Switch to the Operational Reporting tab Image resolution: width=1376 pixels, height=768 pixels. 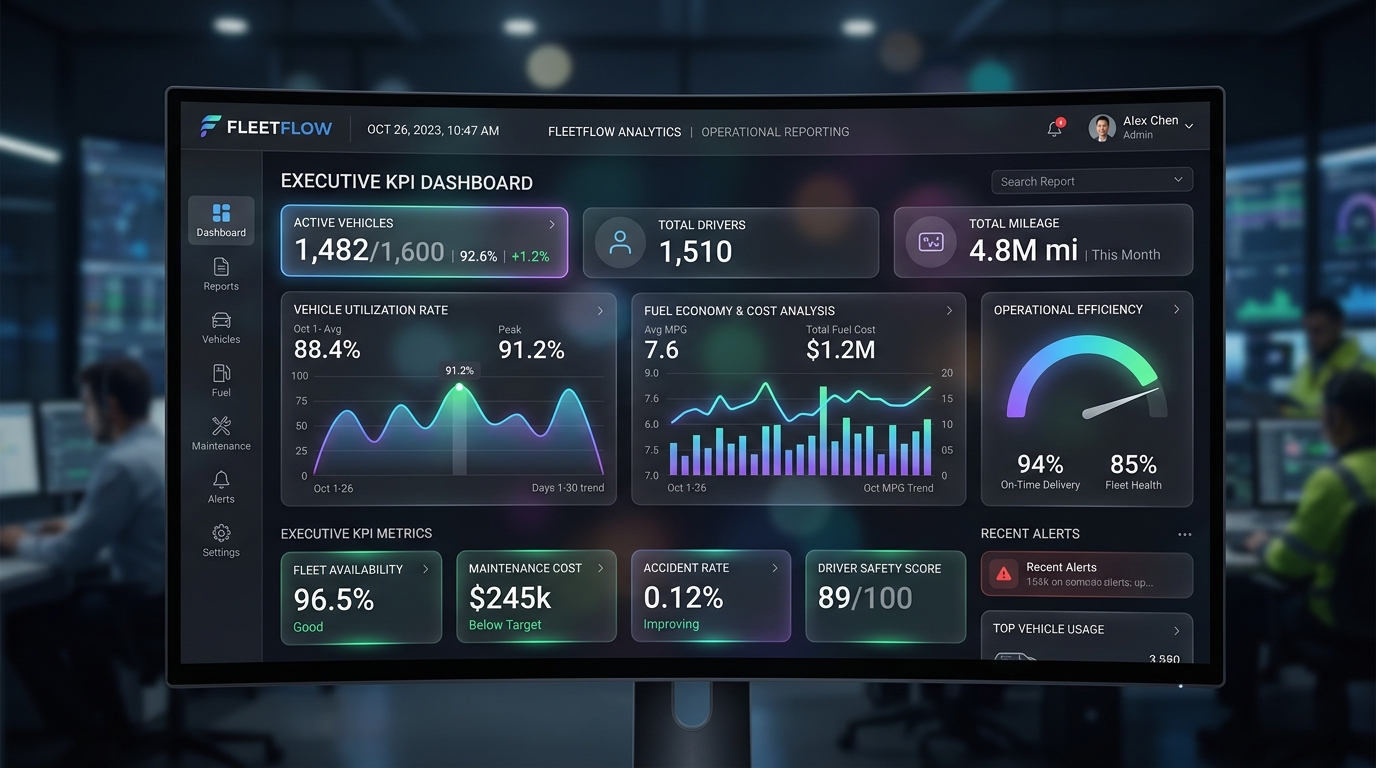tap(775, 132)
